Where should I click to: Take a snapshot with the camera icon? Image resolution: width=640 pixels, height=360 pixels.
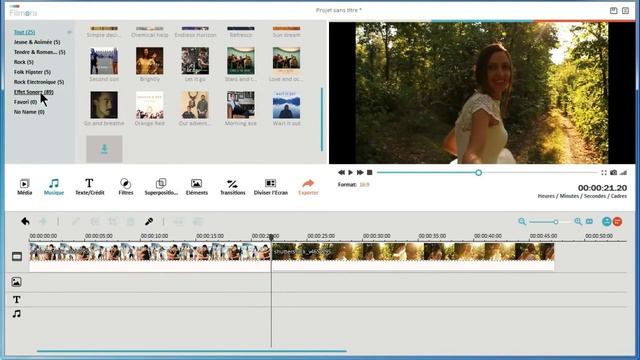point(613,173)
